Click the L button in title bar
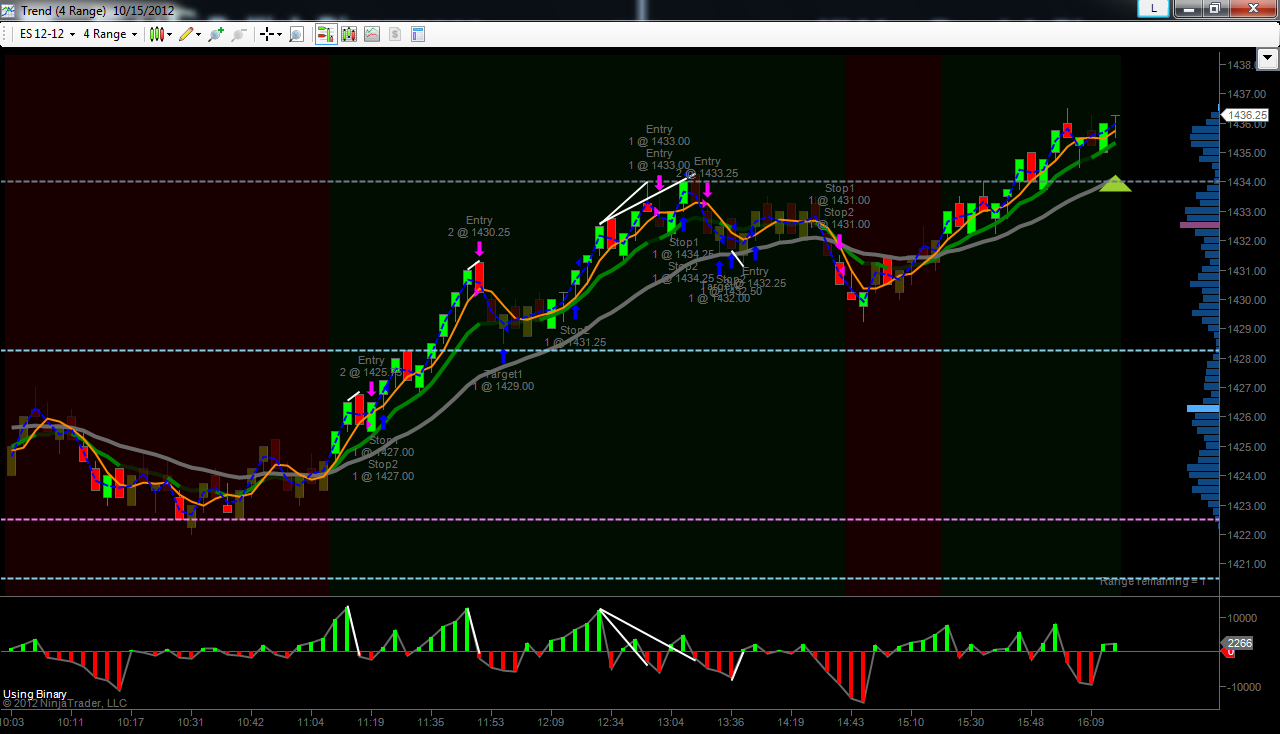 [1154, 8]
